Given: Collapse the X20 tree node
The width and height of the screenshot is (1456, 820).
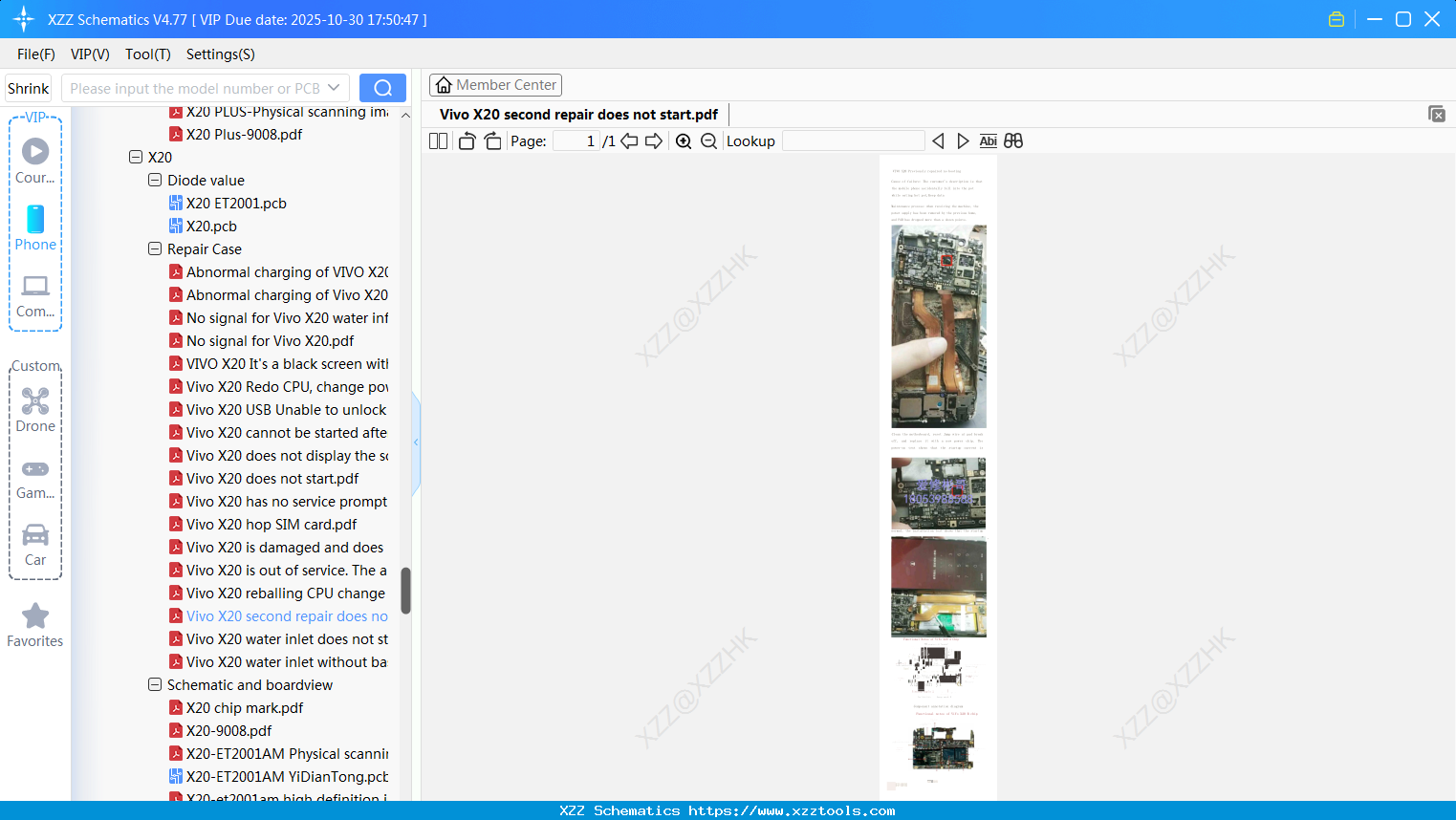Looking at the screenshot, I should click(x=136, y=157).
